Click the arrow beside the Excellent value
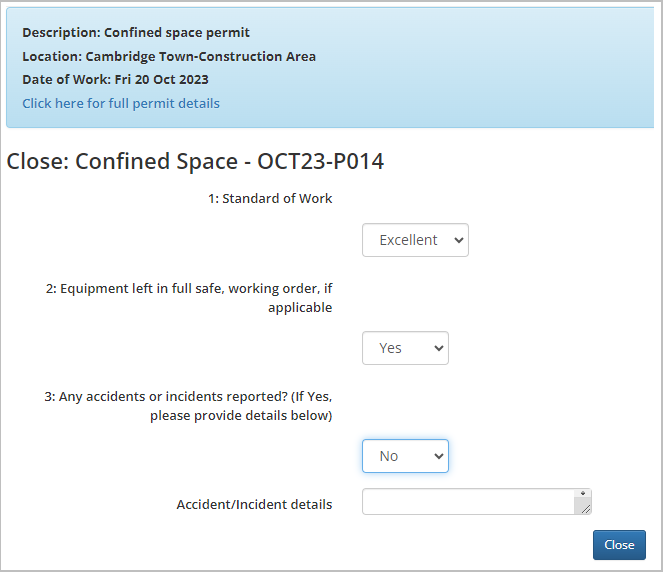Screen dimensions: 663x572 (458, 240)
